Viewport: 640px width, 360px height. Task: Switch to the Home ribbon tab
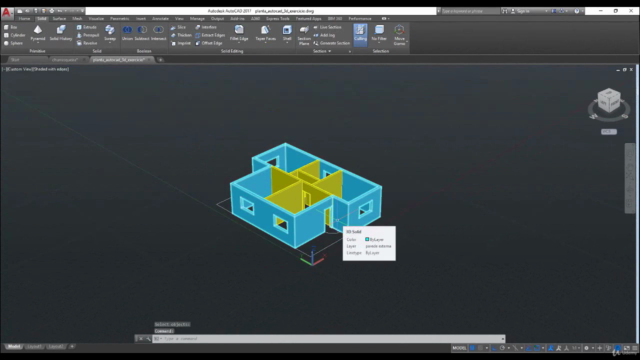pos(24,18)
